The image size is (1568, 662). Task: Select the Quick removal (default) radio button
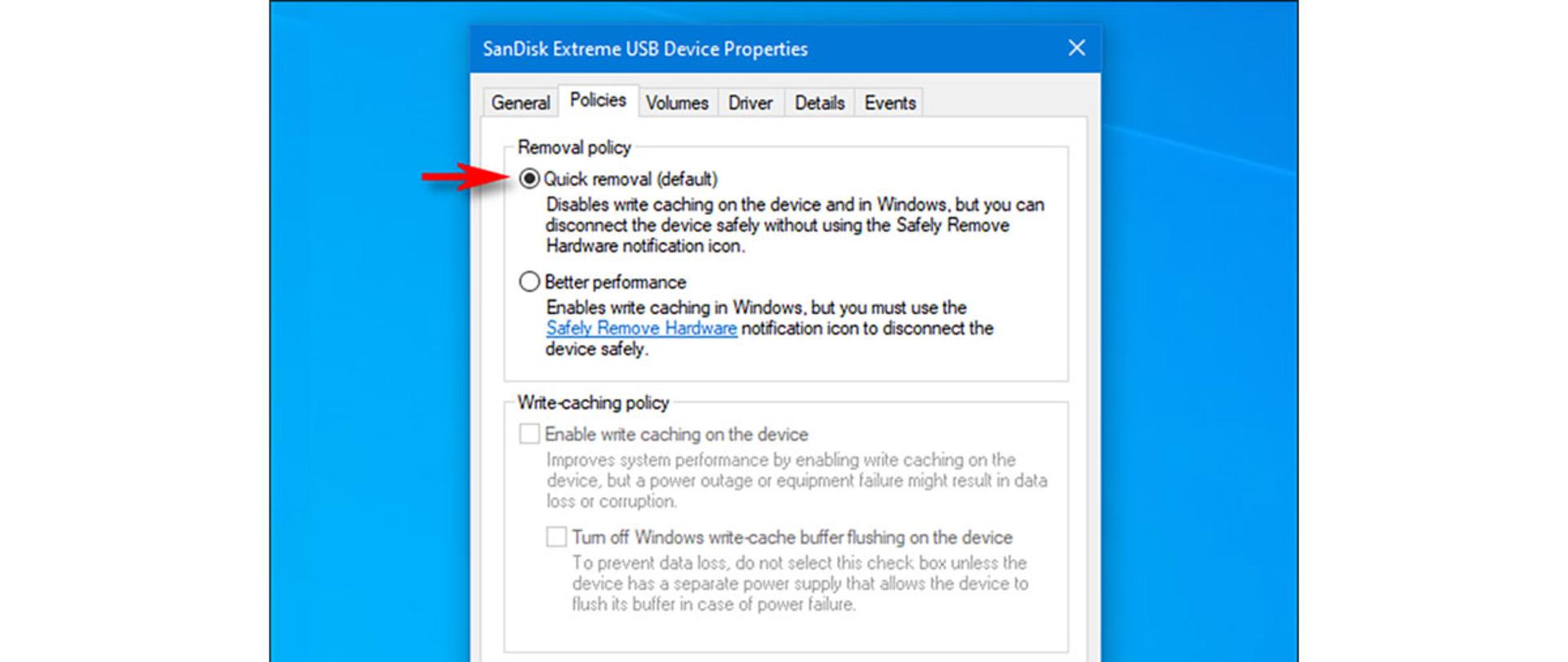[x=529, y=178]
